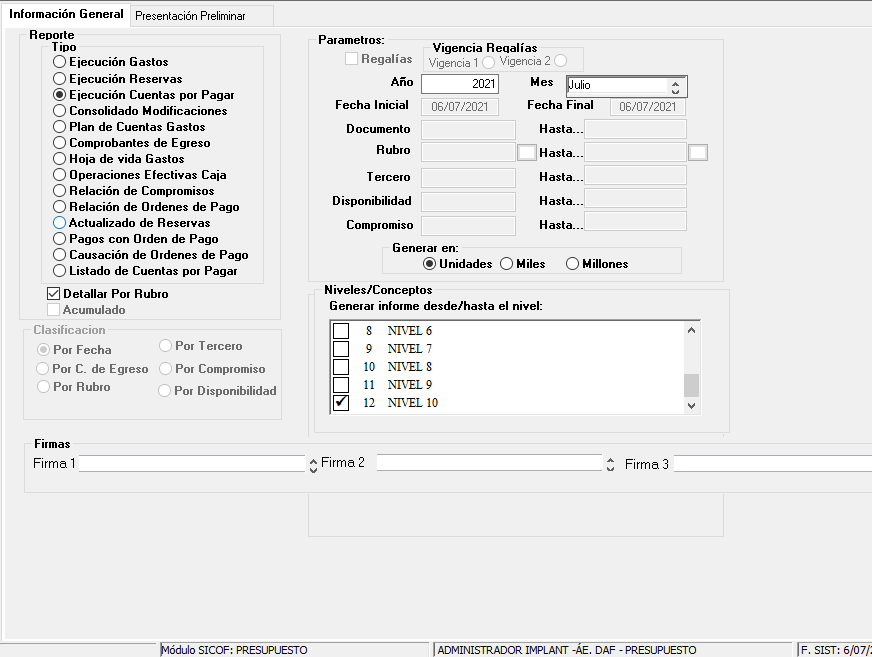Click the Año spinner arrows
This screenshot has height=657, width=872.
490,85
